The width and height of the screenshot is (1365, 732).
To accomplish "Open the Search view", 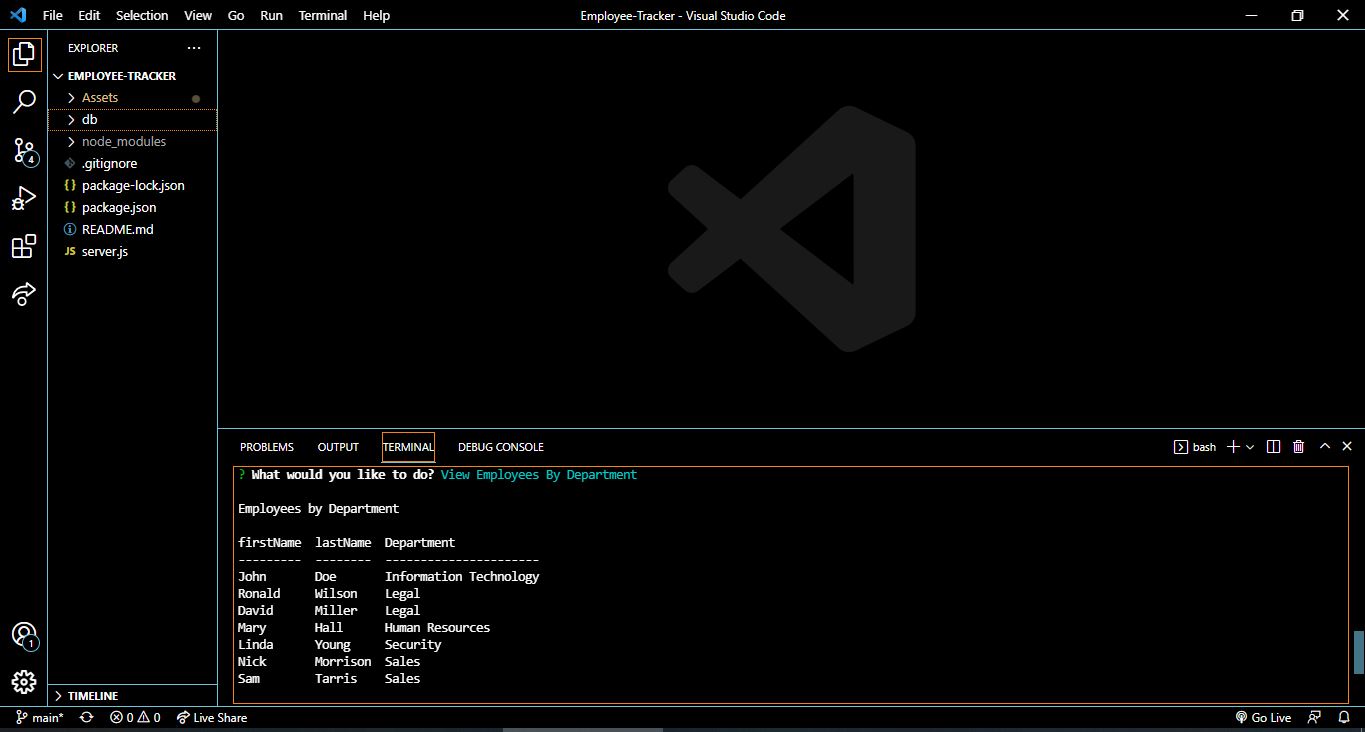I will 24,102.
